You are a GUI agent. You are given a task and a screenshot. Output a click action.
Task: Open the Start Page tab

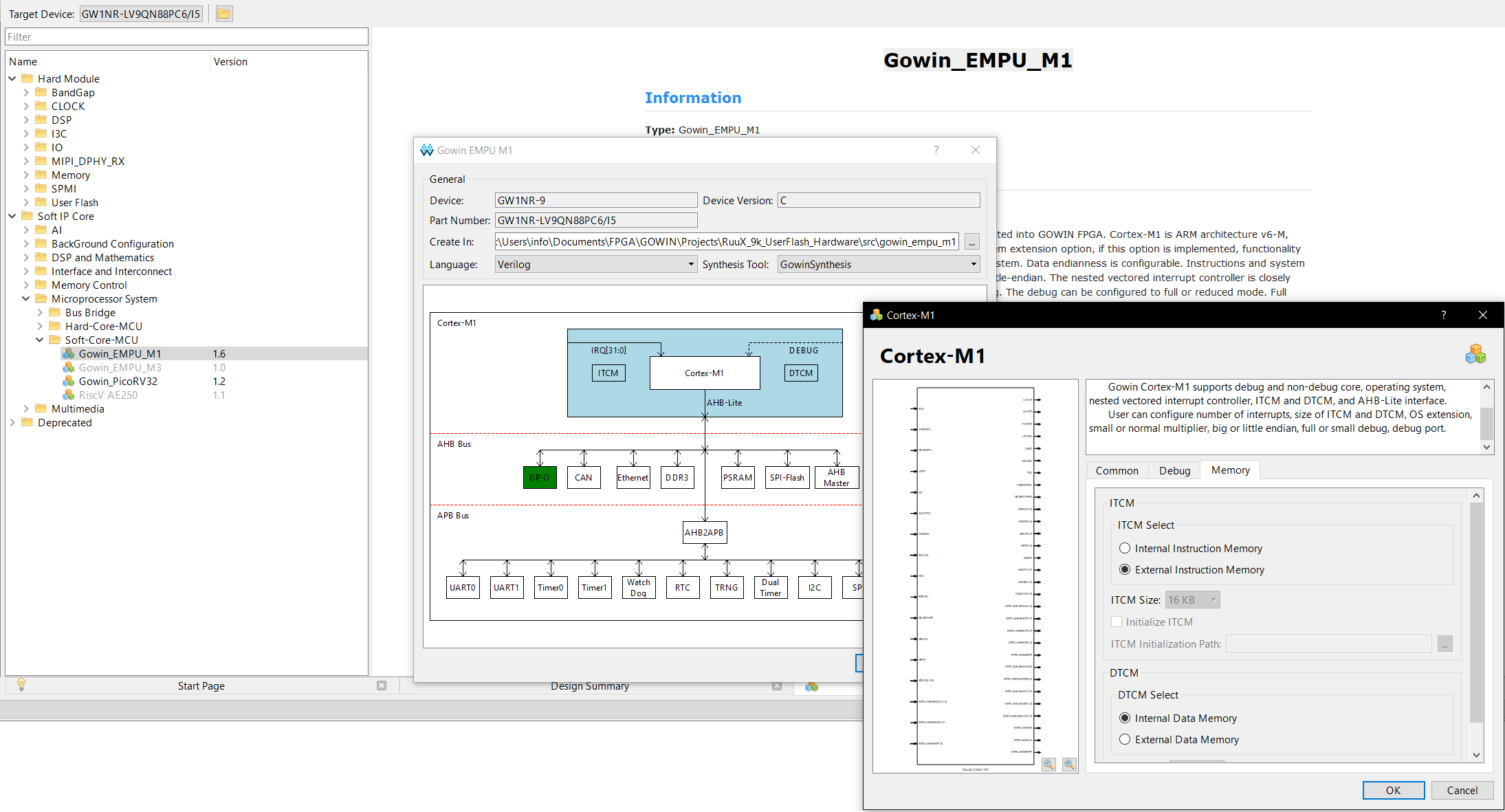(x=201, y=685)
